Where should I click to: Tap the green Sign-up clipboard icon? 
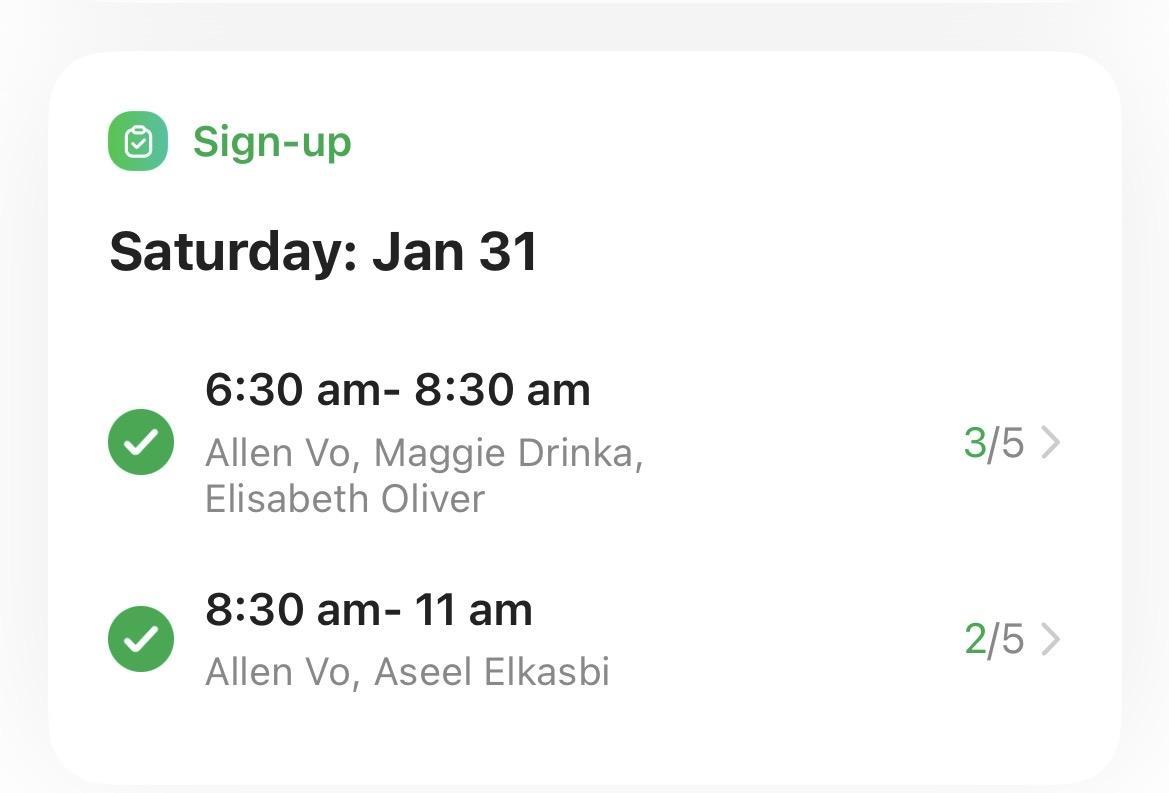pyautogui.click(x=138, y=141)
